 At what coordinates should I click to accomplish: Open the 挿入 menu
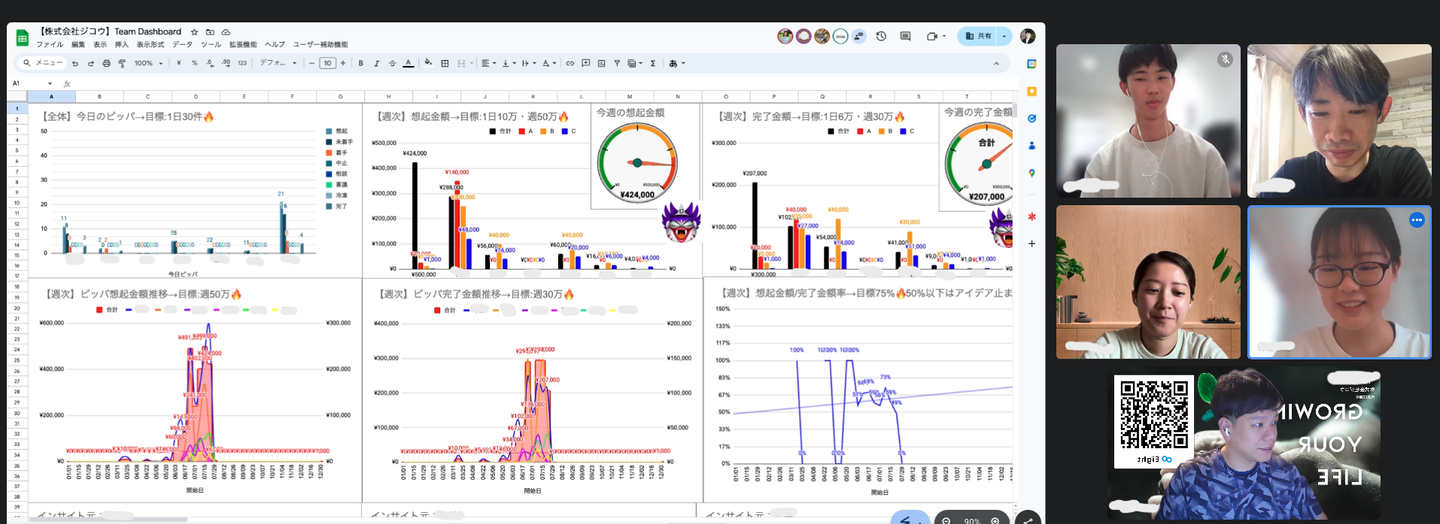122,45
